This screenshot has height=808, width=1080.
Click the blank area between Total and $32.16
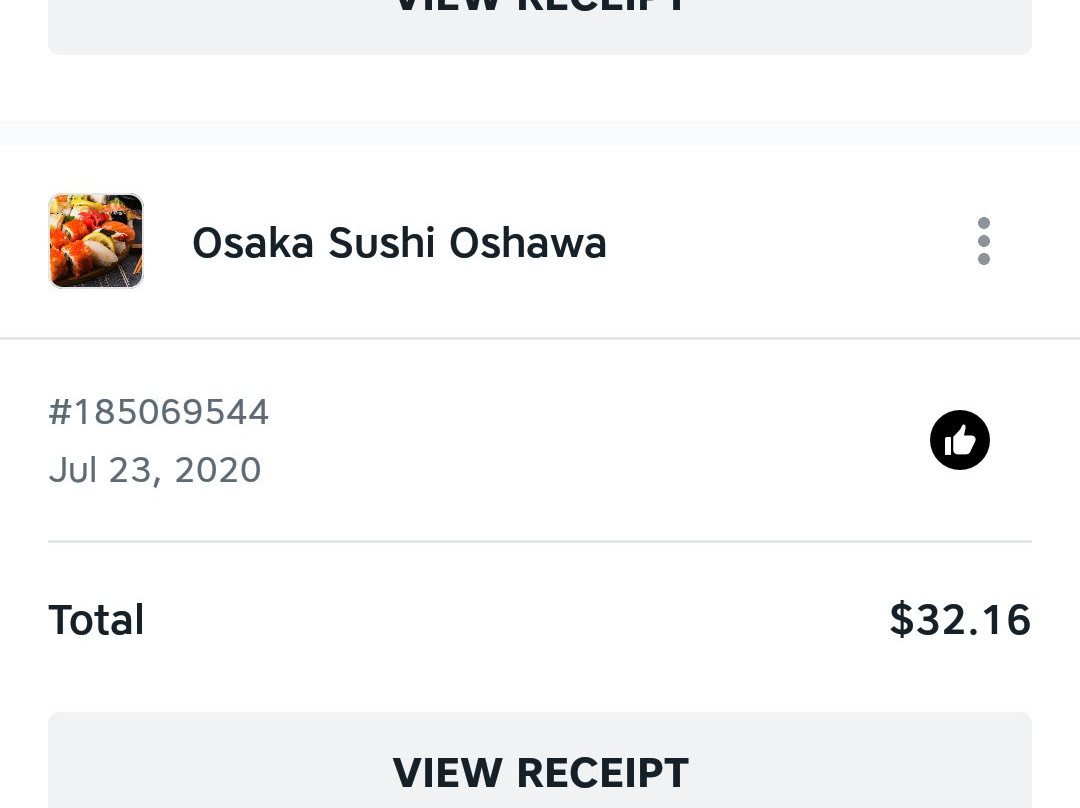click(x=517, y=619)
